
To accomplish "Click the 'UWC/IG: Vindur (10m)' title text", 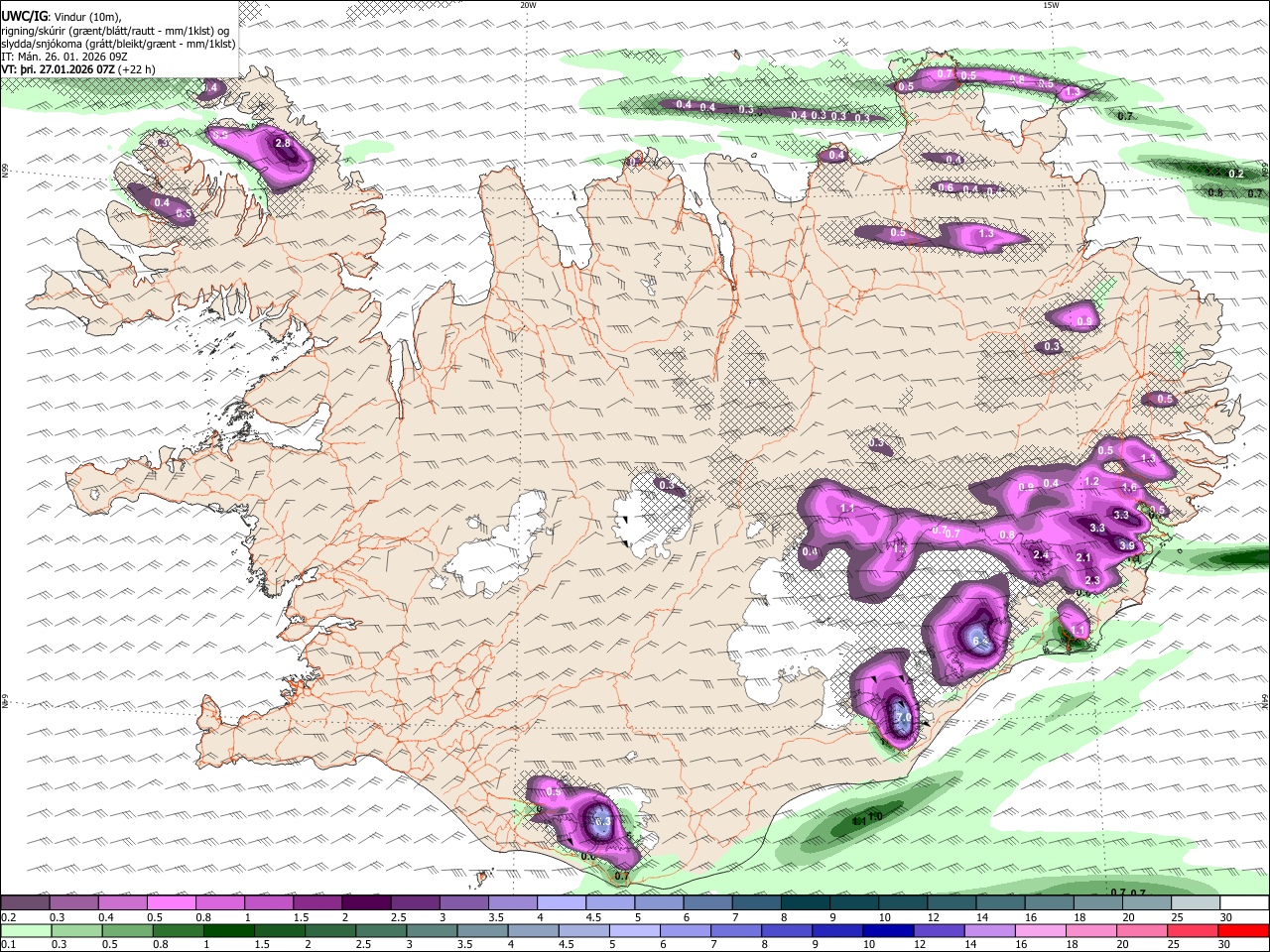I will click(62, 16).
